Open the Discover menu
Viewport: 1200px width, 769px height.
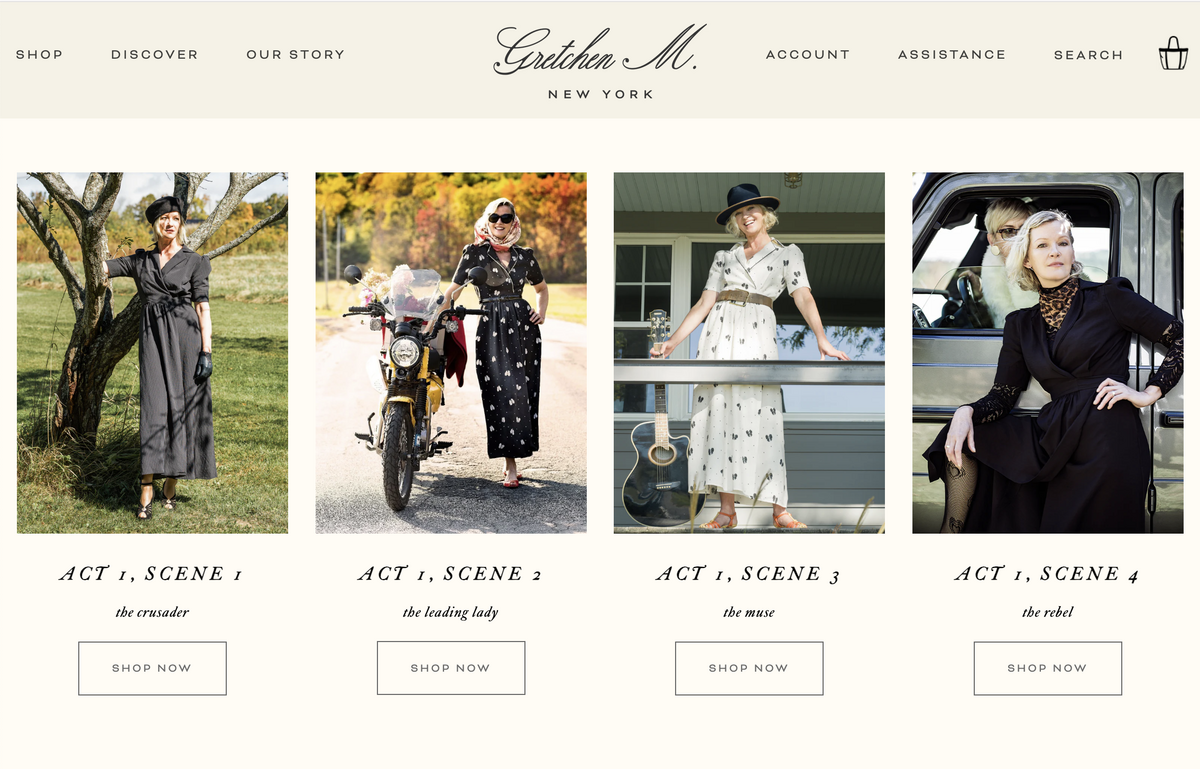(154, 54)
